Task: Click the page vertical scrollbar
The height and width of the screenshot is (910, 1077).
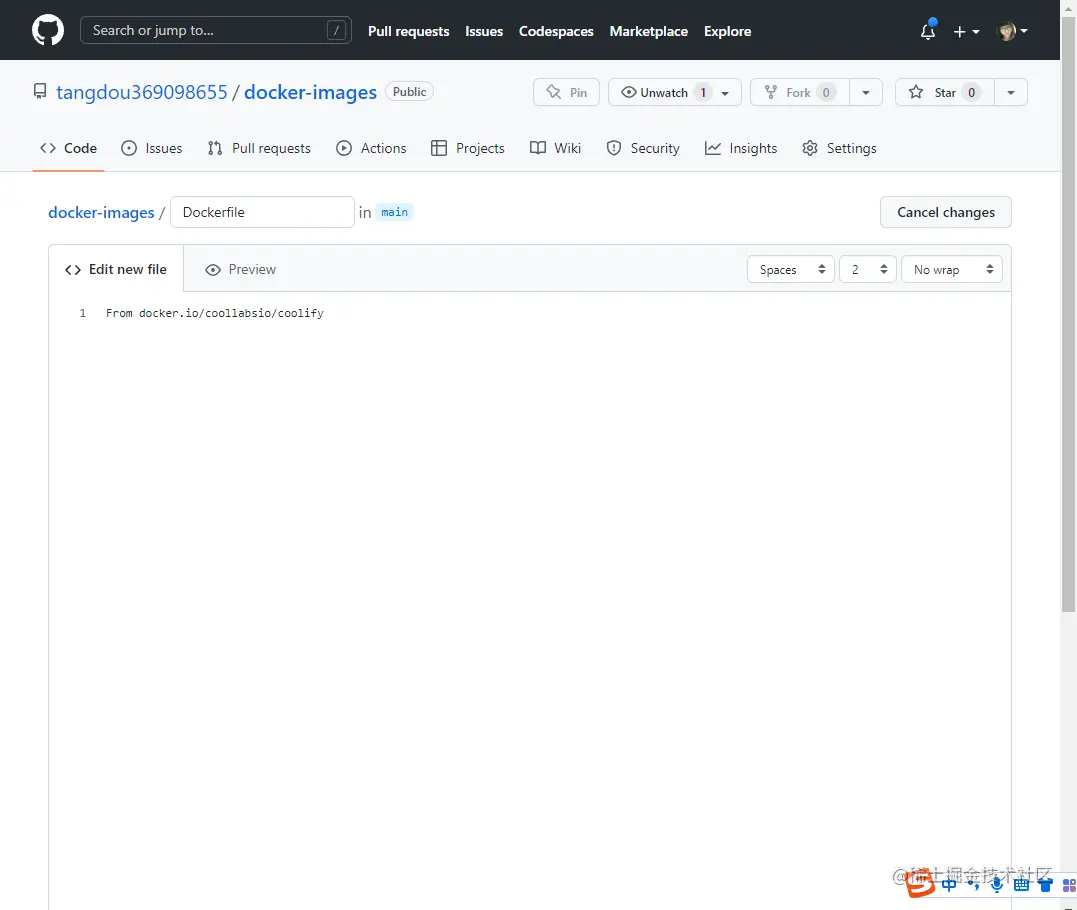Action: pyautogui.click(x=1068, y=314)
